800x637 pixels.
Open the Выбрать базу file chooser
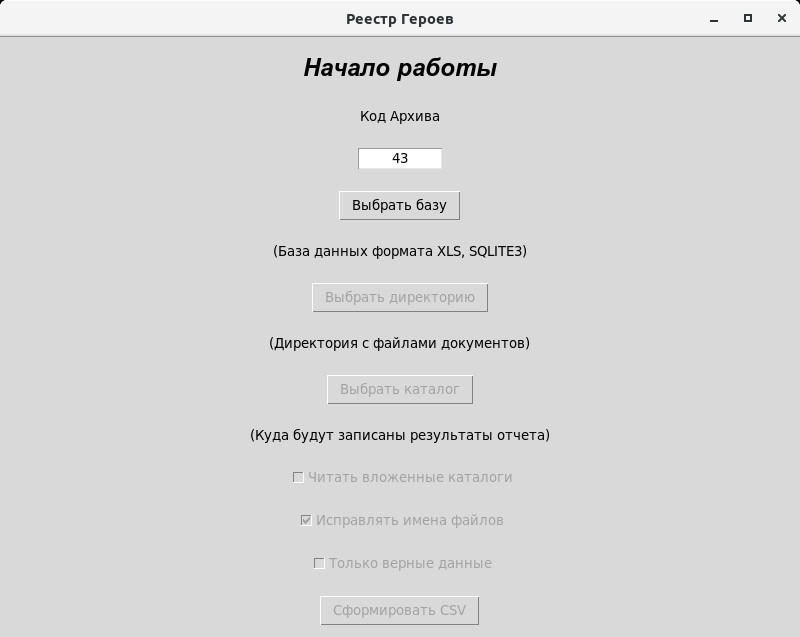click(x=399, y=206)
